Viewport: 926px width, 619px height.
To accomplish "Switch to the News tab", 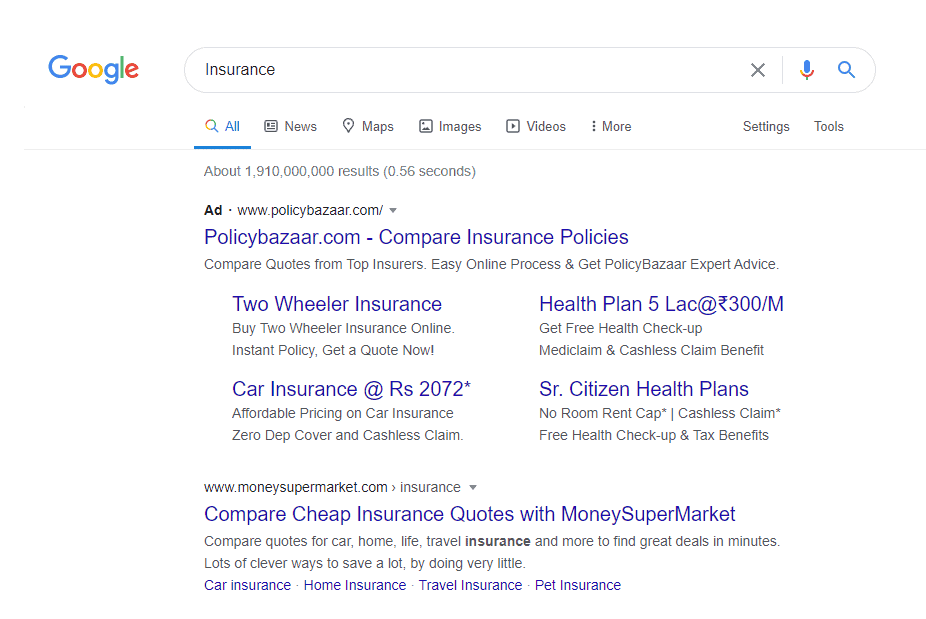I will coord(291,126).
